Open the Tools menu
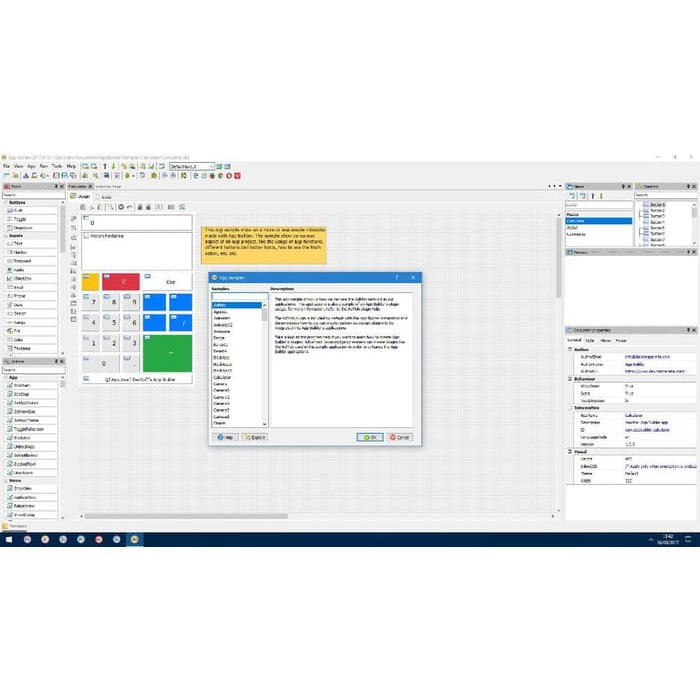Screen dimensions: 700x700 (57, 166)
